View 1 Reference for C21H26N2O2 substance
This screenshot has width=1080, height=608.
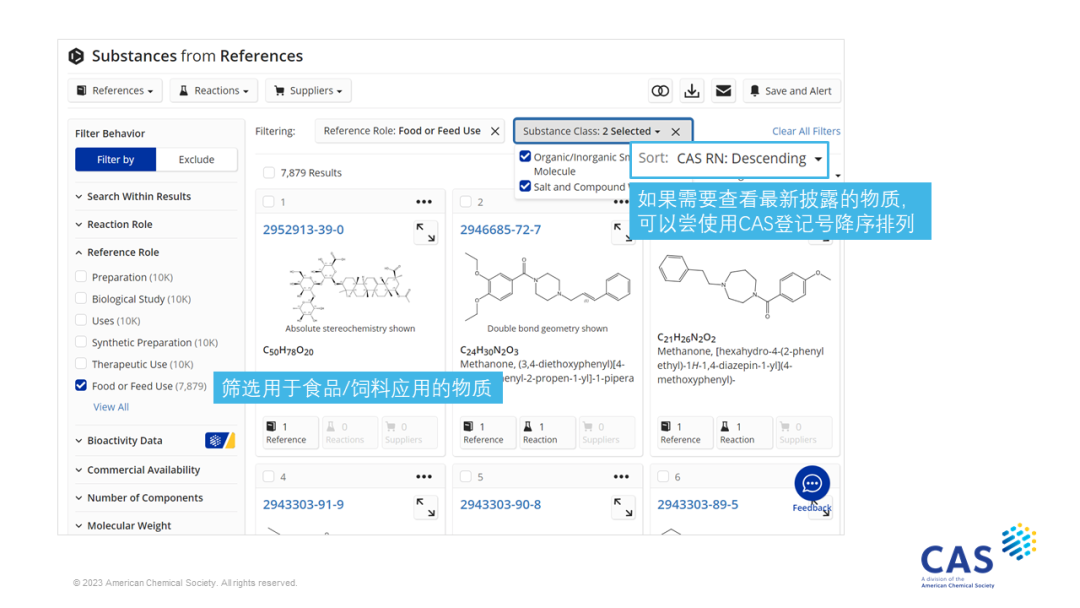coord(684,433)
